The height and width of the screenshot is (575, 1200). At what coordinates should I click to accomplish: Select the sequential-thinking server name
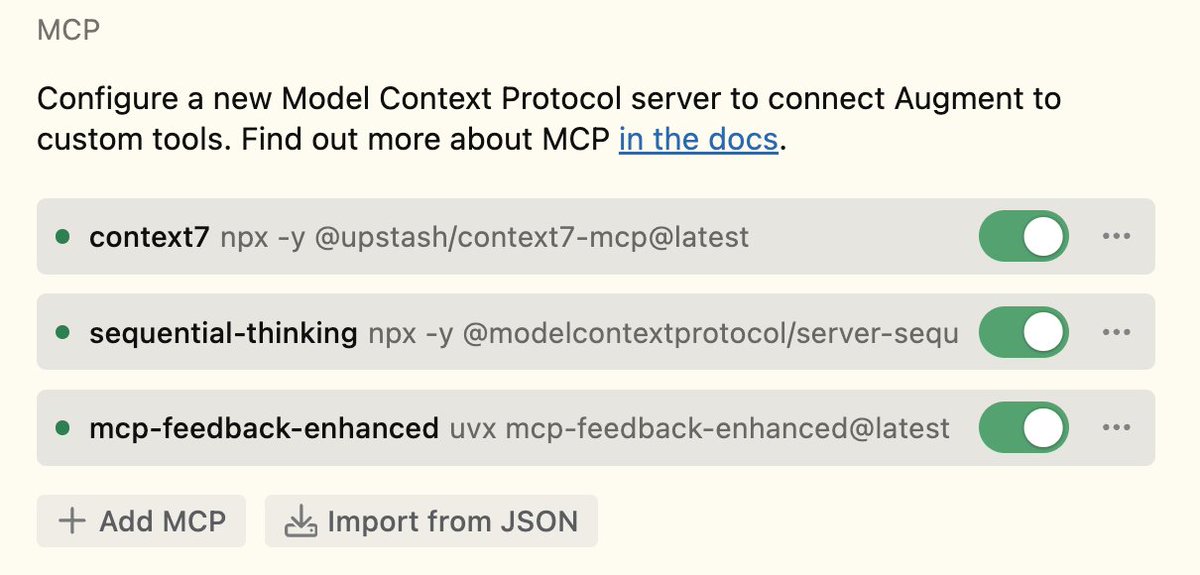[223, 333]
